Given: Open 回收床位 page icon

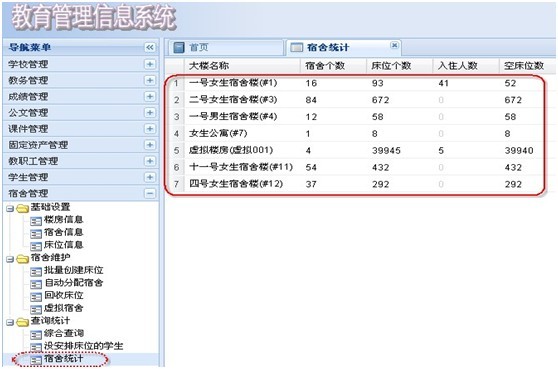Looking at the screenshot, I should coord(36,297).
